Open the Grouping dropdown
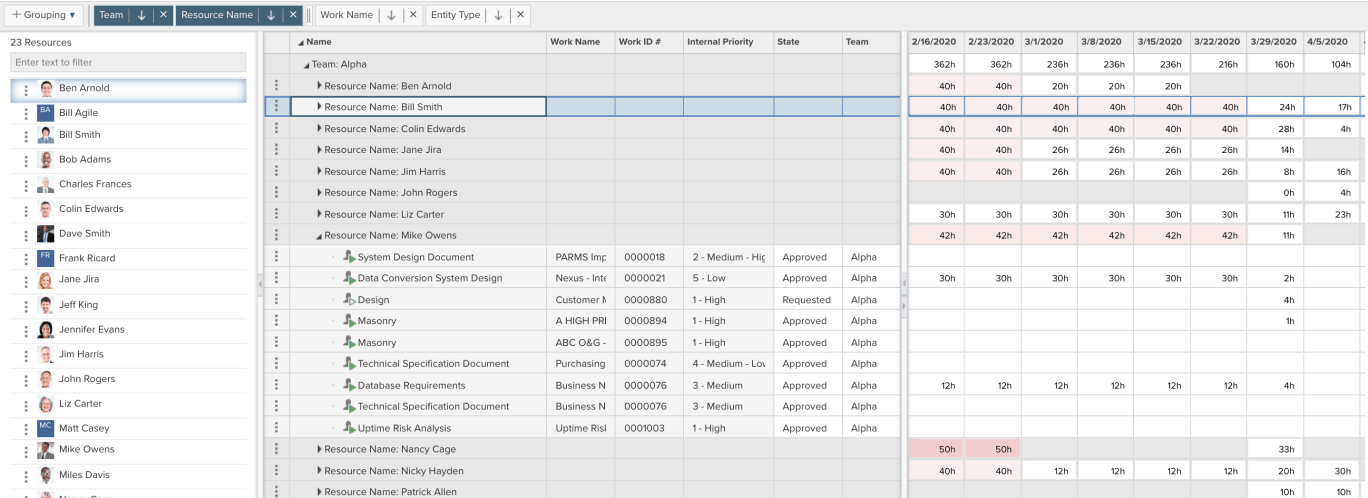Image resolution: width=1368 pixels, height=498 pixels. click(x=44, y=15)
